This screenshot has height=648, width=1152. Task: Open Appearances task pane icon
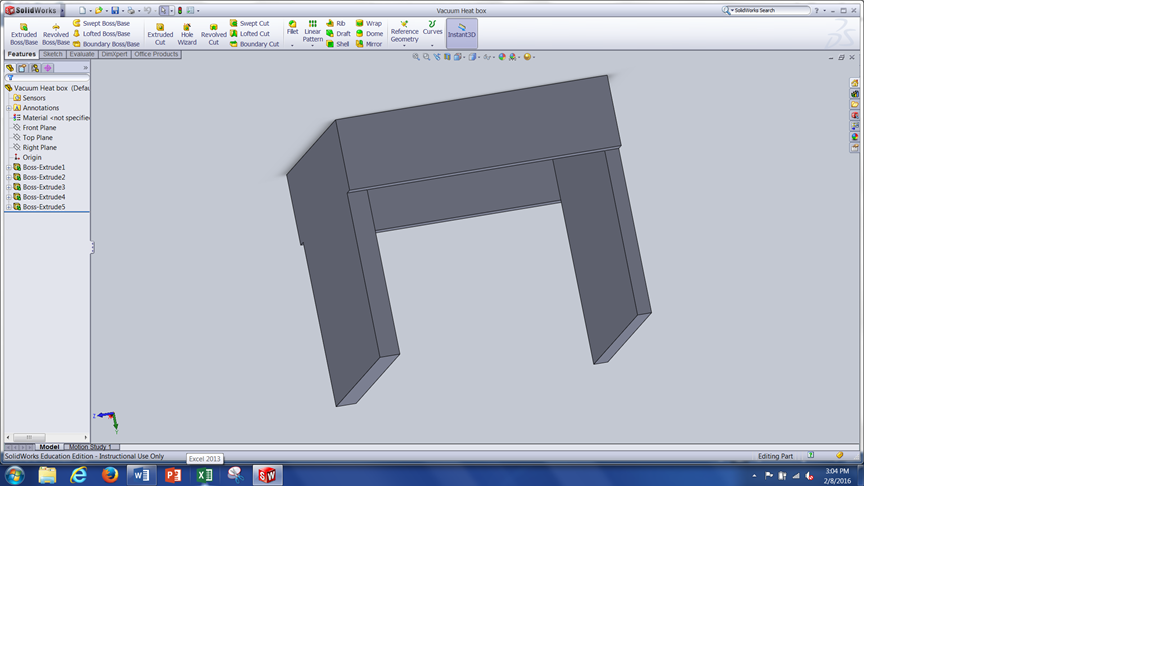pyautogui.click(x=854, y=137)
